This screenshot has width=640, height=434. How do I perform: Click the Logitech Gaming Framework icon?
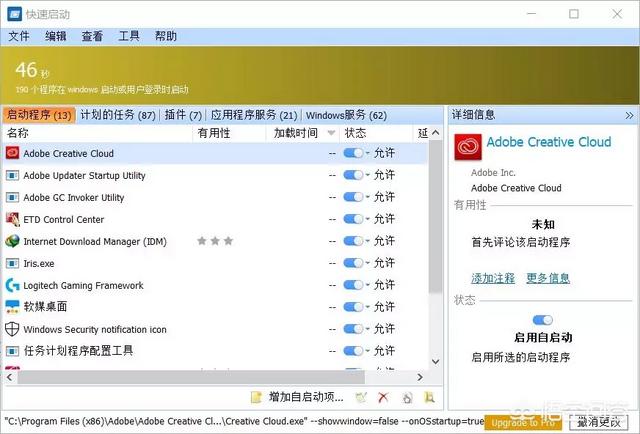coord(12,285)
